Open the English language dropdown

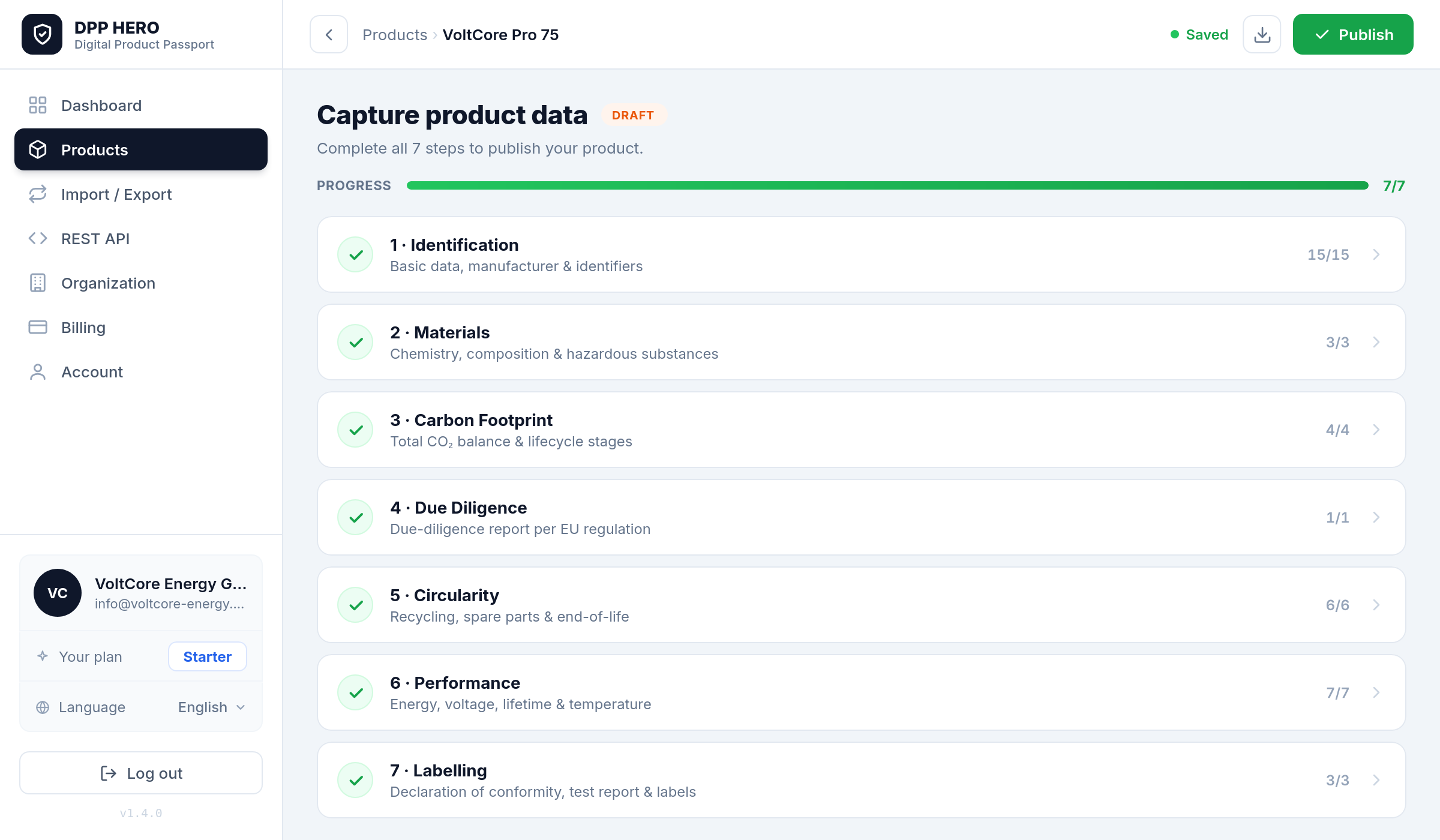(212, 707)
